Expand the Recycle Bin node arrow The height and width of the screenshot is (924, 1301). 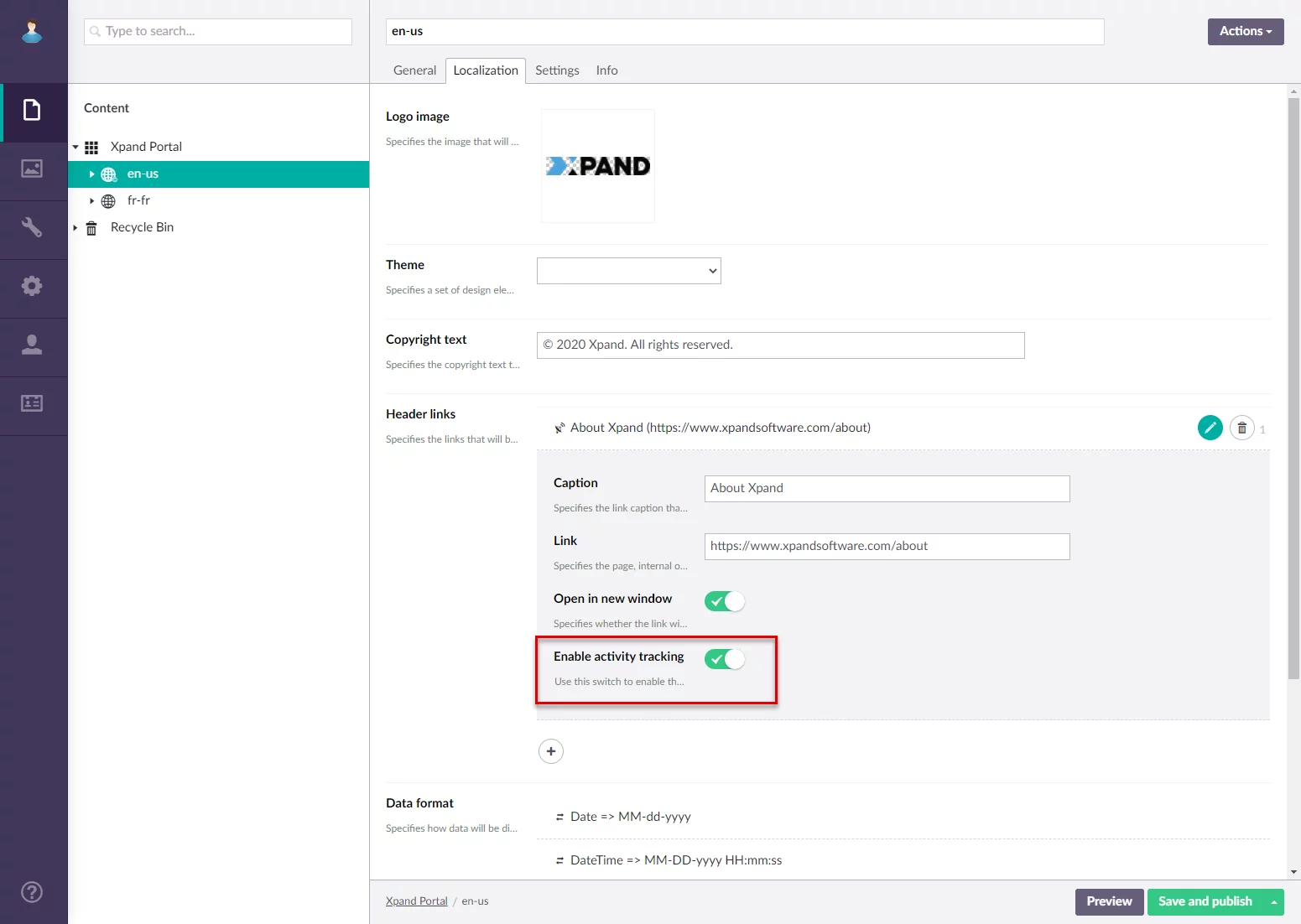pos(75,228)
